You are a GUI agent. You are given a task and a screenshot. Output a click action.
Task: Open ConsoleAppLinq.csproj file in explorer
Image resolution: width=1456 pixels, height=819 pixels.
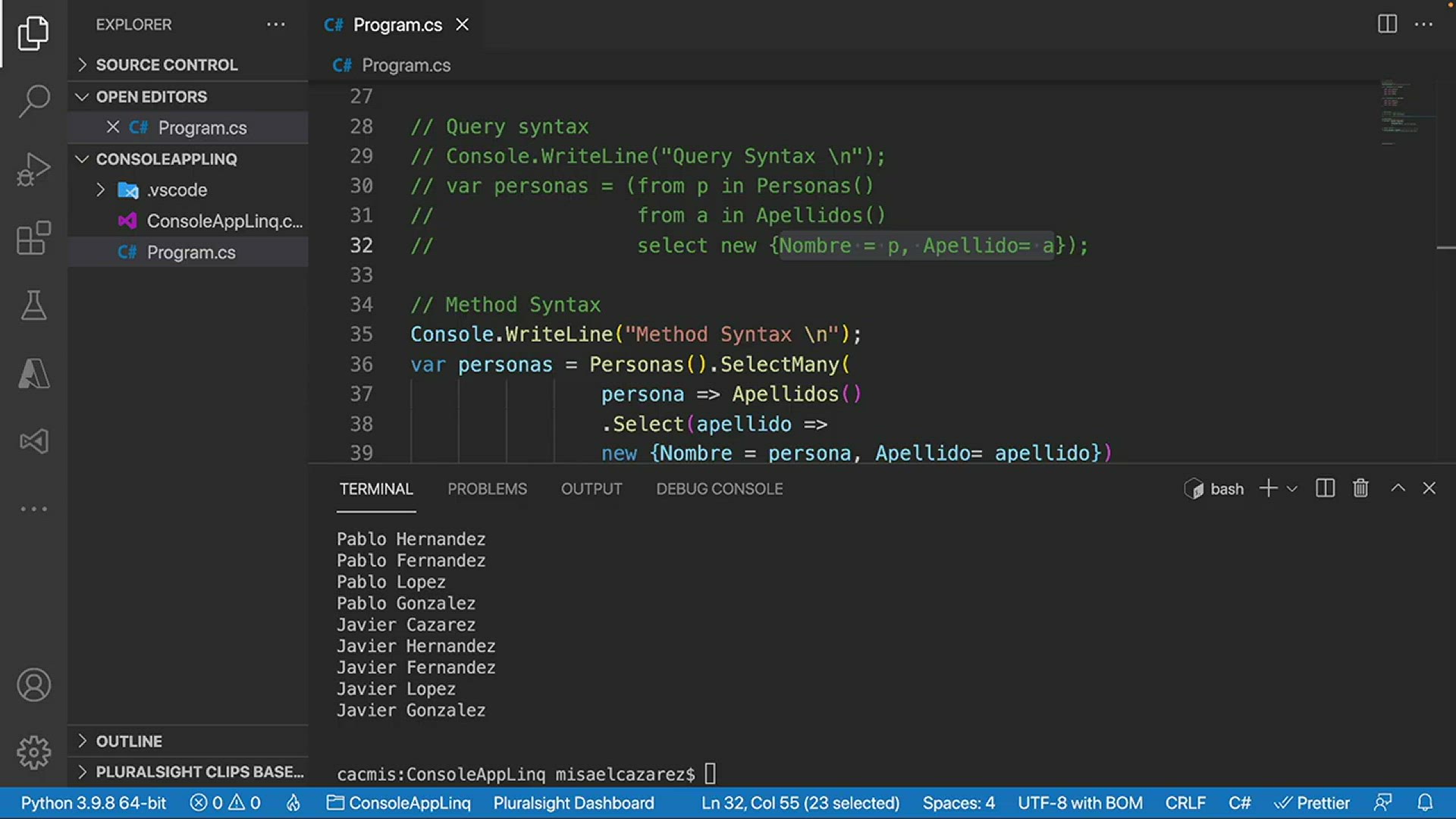[188, 221]
